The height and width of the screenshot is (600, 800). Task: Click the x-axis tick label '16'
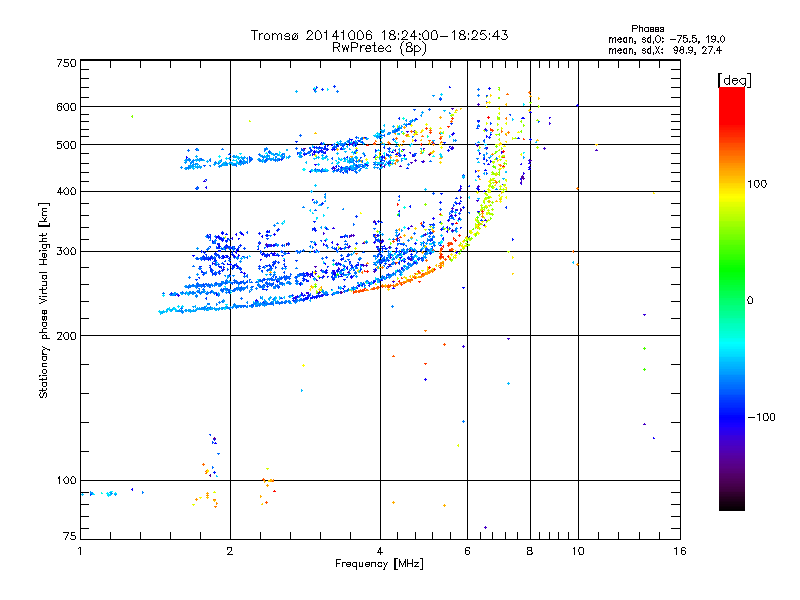[x=680, y=551]
